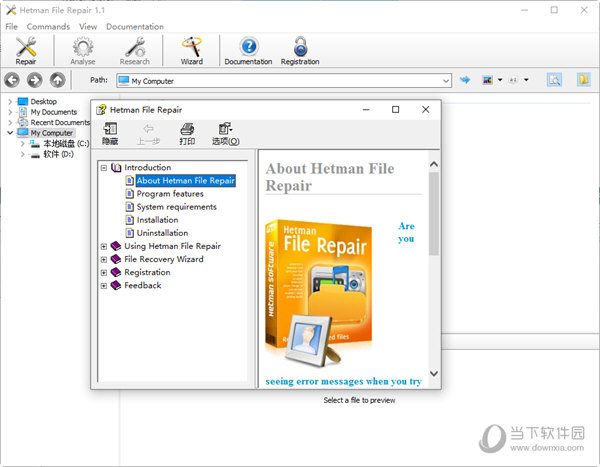600x467 pixels.
Task: Collapse the My Computer tree node
Action: click(10, 133)
